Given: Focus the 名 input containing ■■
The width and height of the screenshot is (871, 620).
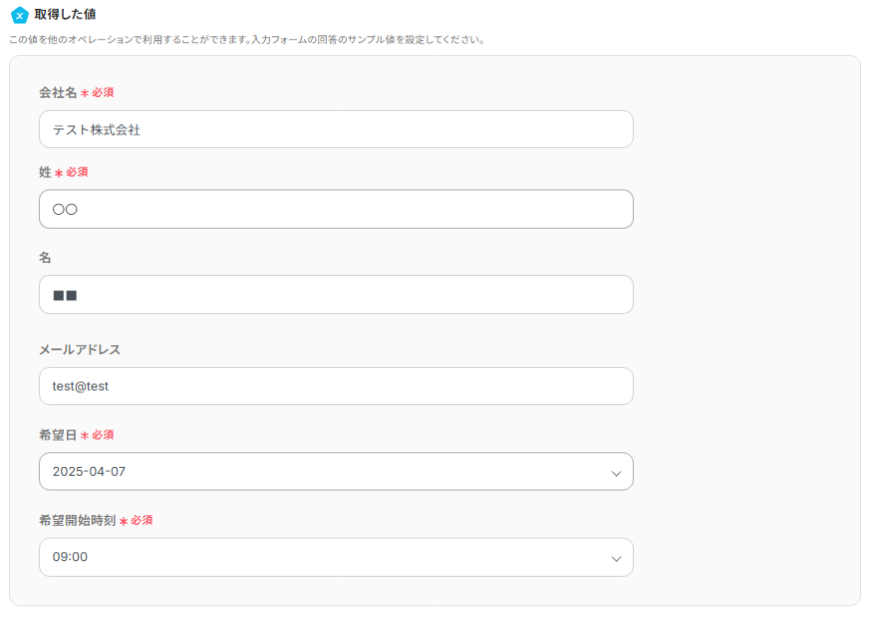Looking at the screenshot, I should coord(336,294).
